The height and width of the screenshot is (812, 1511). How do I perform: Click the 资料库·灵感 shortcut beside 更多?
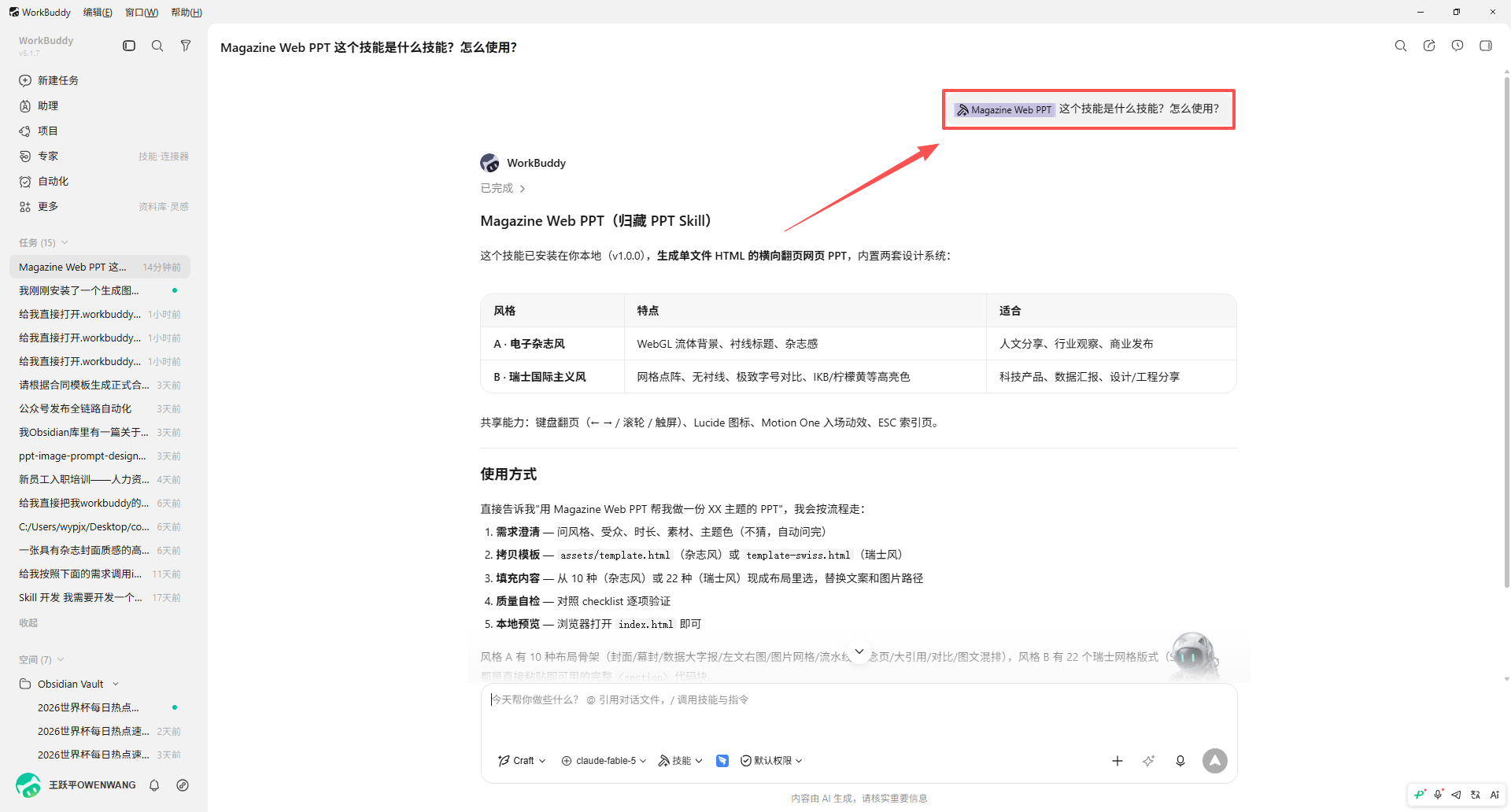point(164,206)
